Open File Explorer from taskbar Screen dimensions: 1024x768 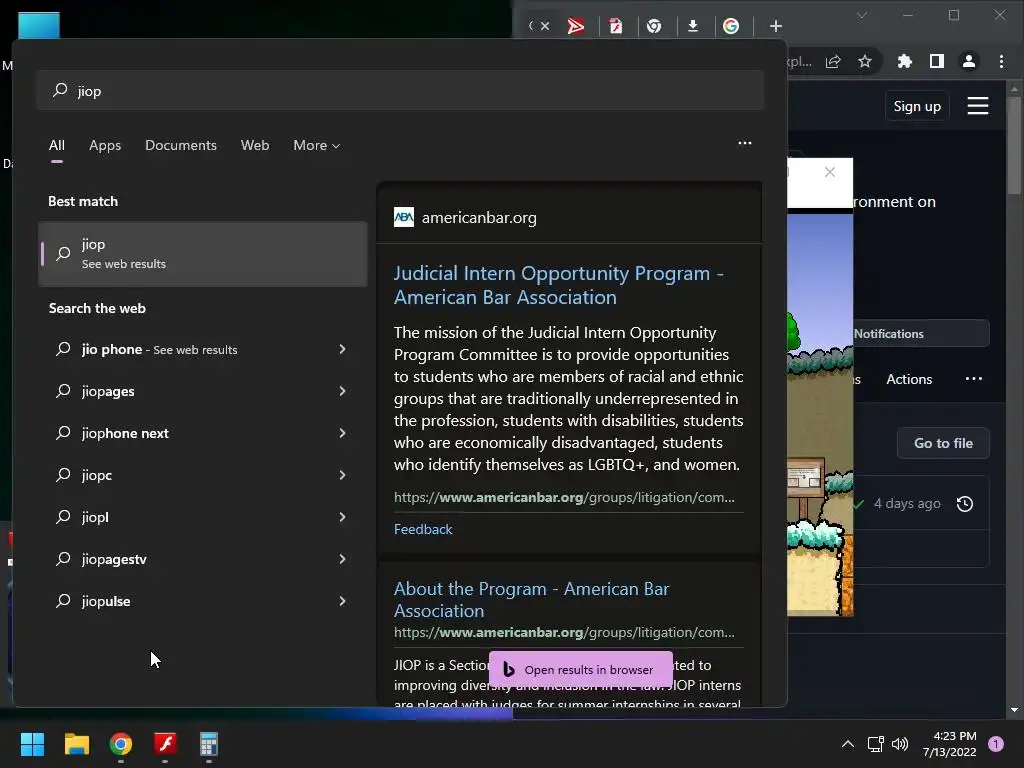pos(76,744)
